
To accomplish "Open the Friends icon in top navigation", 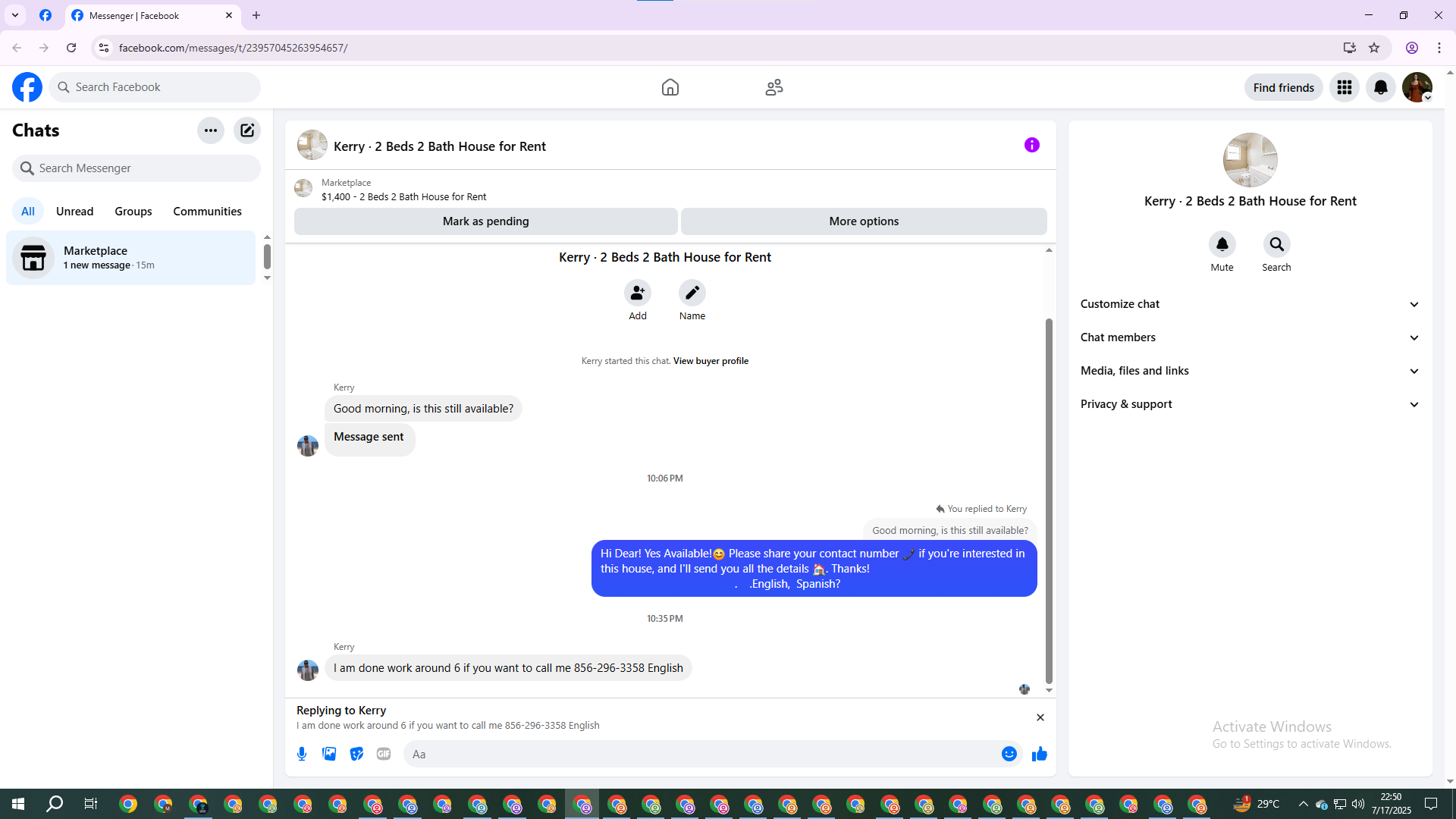I will [x=773, y=87].
